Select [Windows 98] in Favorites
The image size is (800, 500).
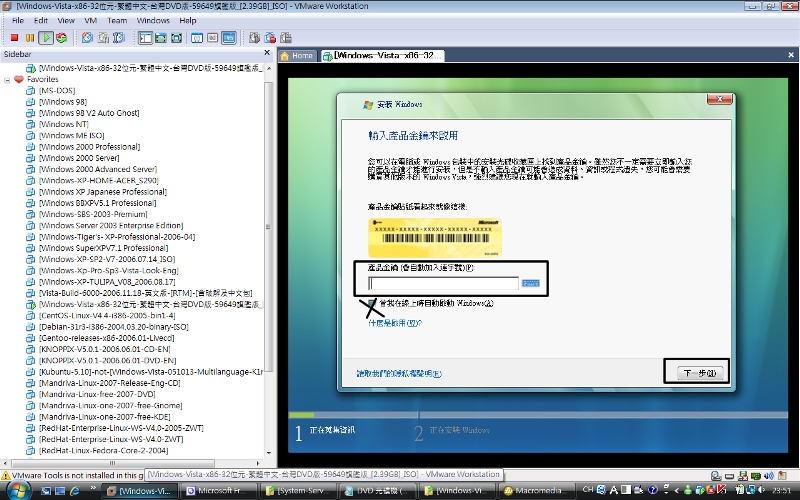pyautogui.click(x=63, y=102)
